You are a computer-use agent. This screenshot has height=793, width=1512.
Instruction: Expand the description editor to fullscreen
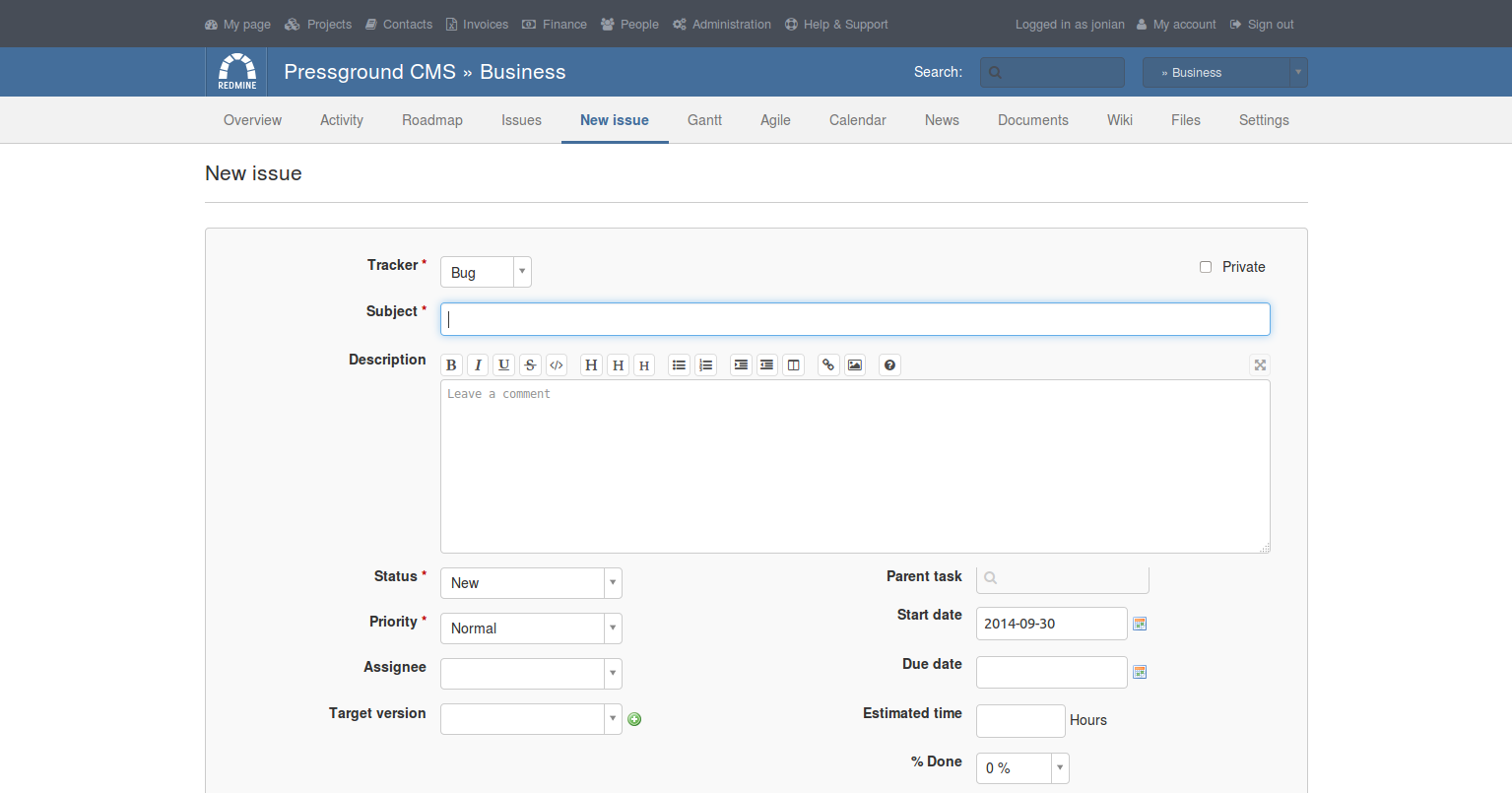pyautogui.click(x=1259, y=365)
